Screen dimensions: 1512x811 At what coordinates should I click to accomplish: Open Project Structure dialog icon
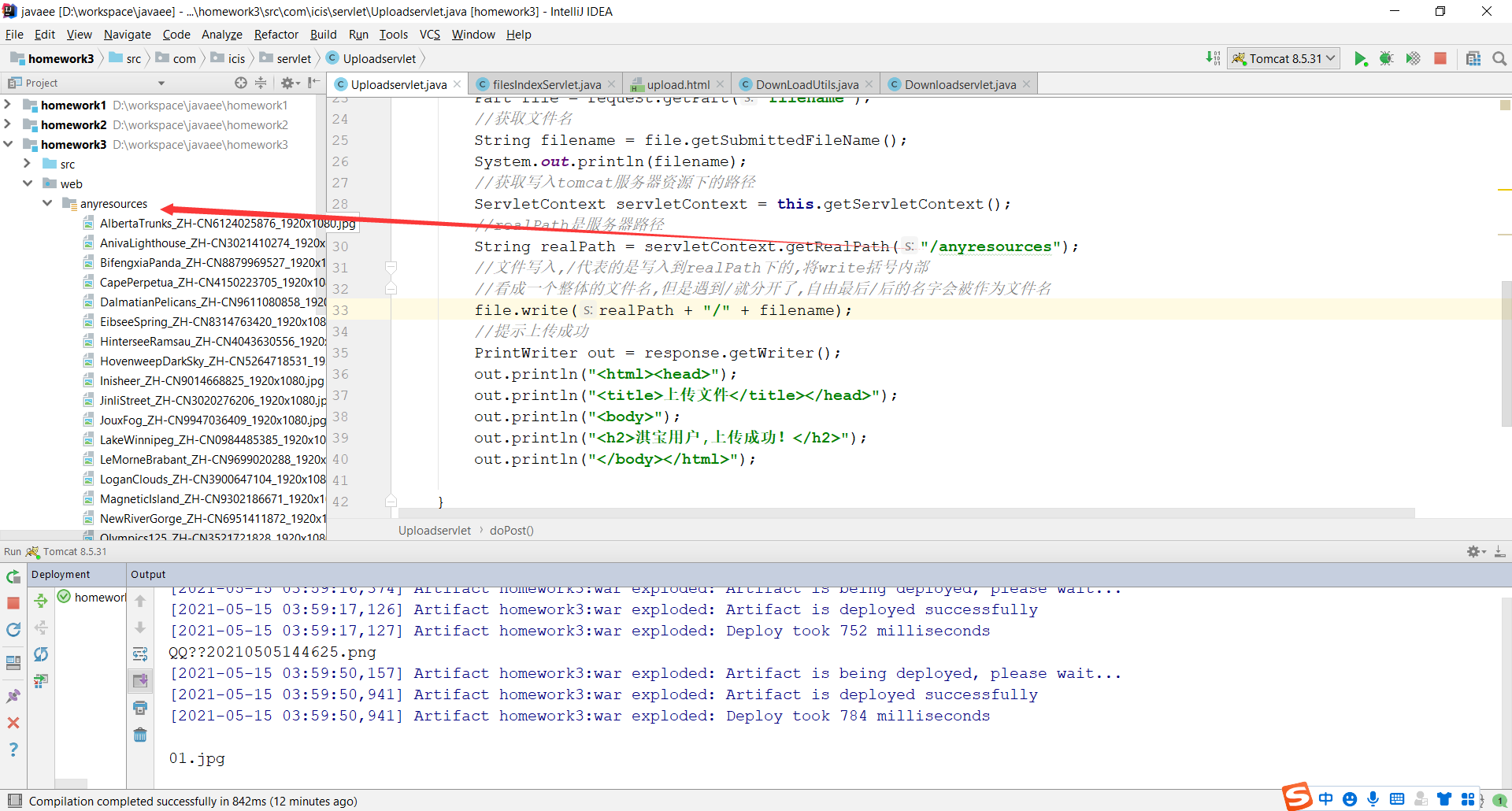(1473, 59)
